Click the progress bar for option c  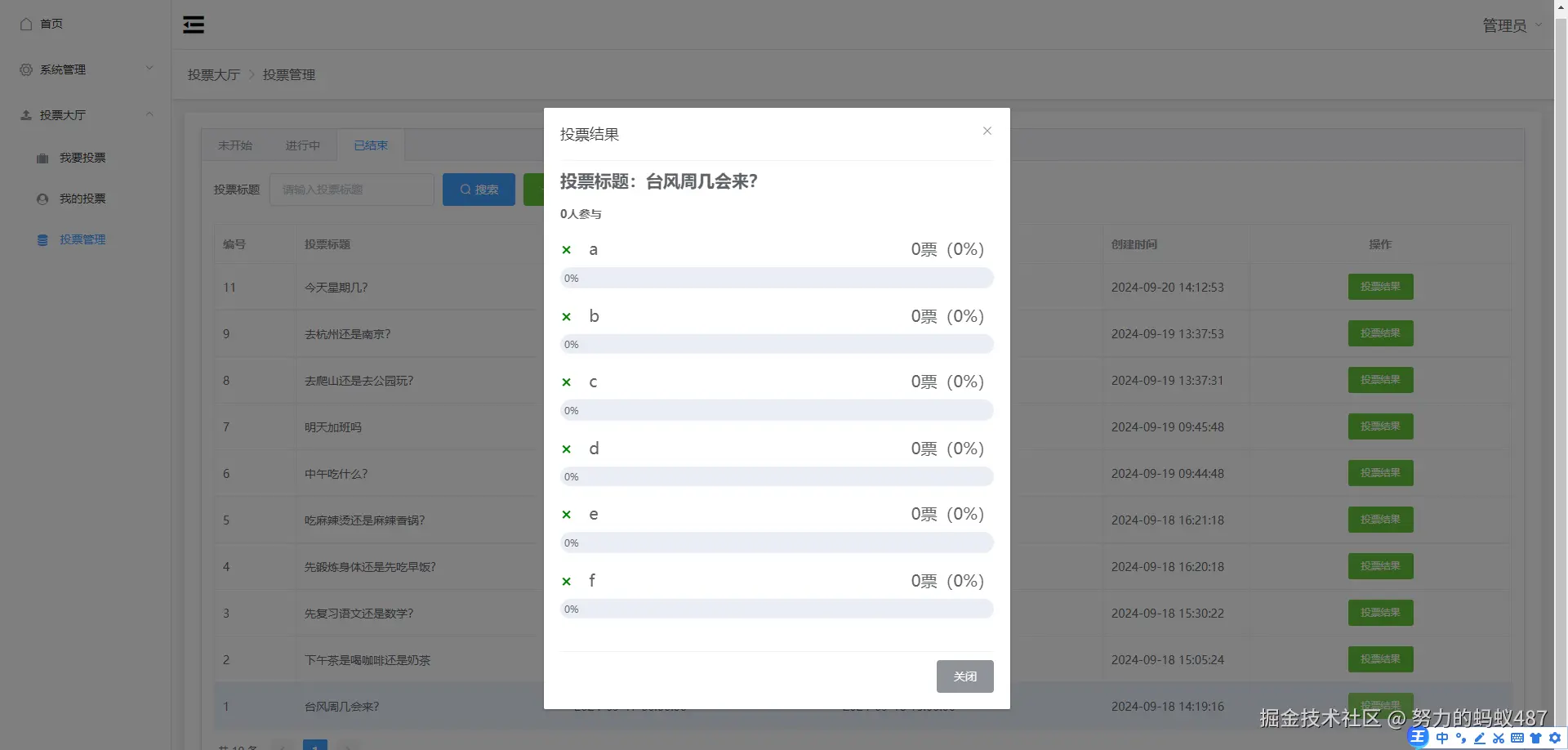pyautogui.click(x=777, y=411)
